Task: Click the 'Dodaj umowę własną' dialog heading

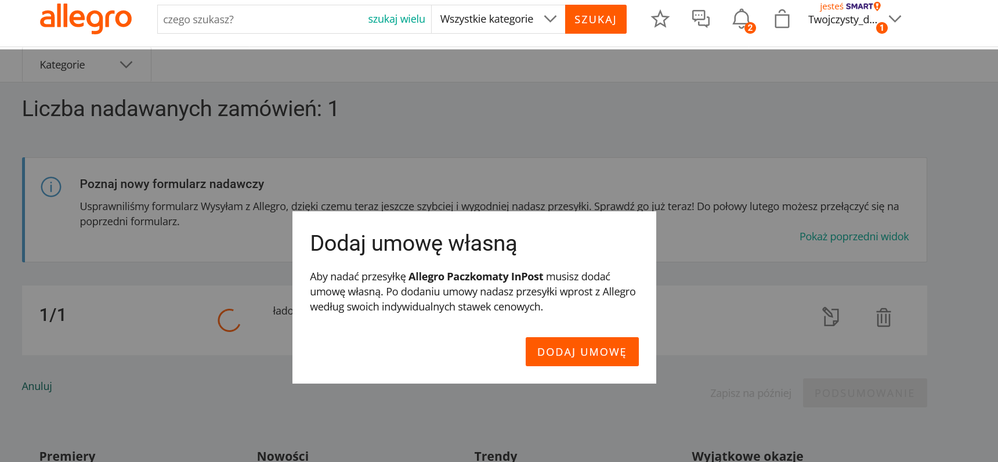Action: (x=413, y=244)
